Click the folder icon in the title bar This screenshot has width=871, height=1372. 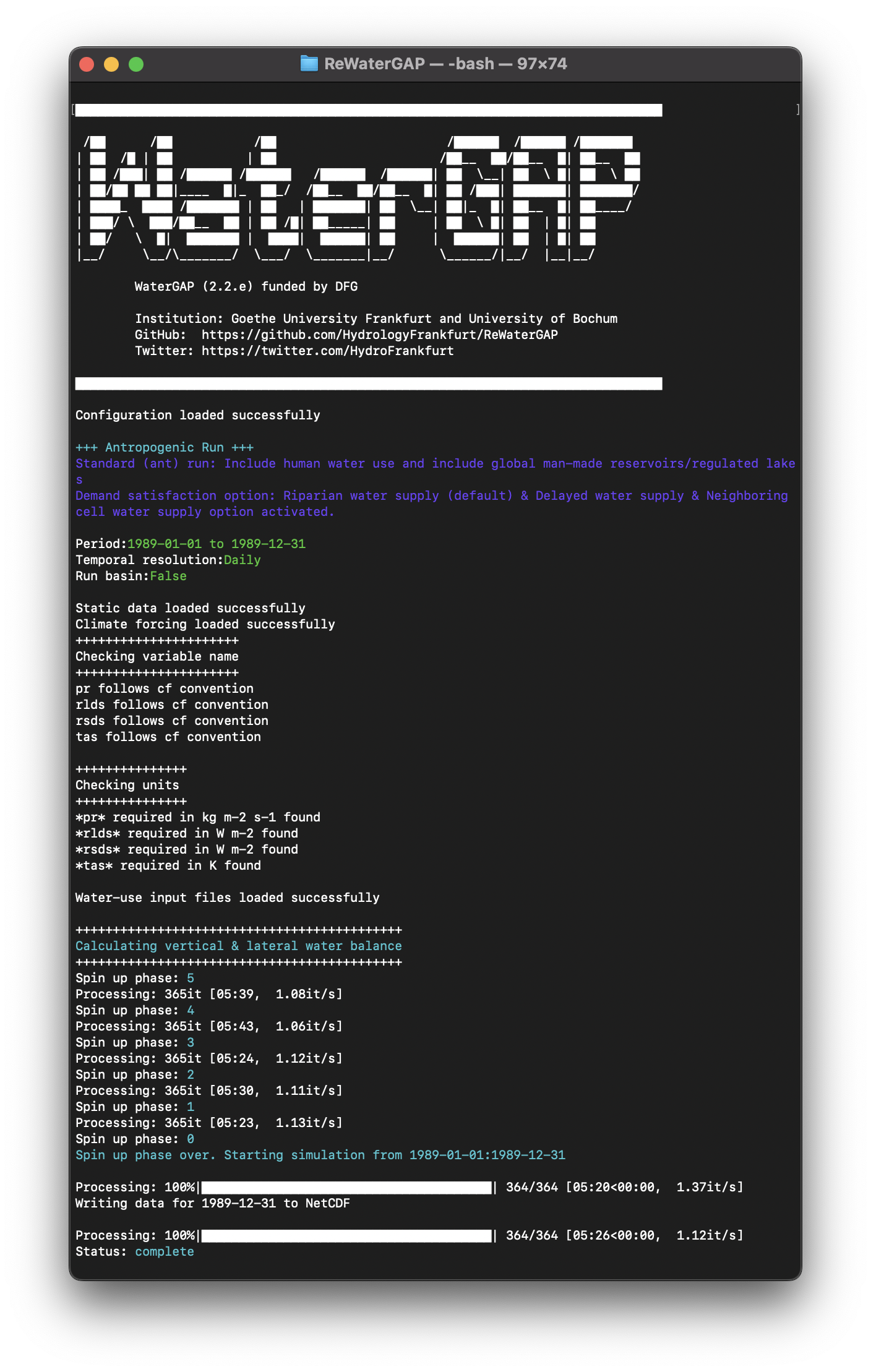click(x=309, y=64)
